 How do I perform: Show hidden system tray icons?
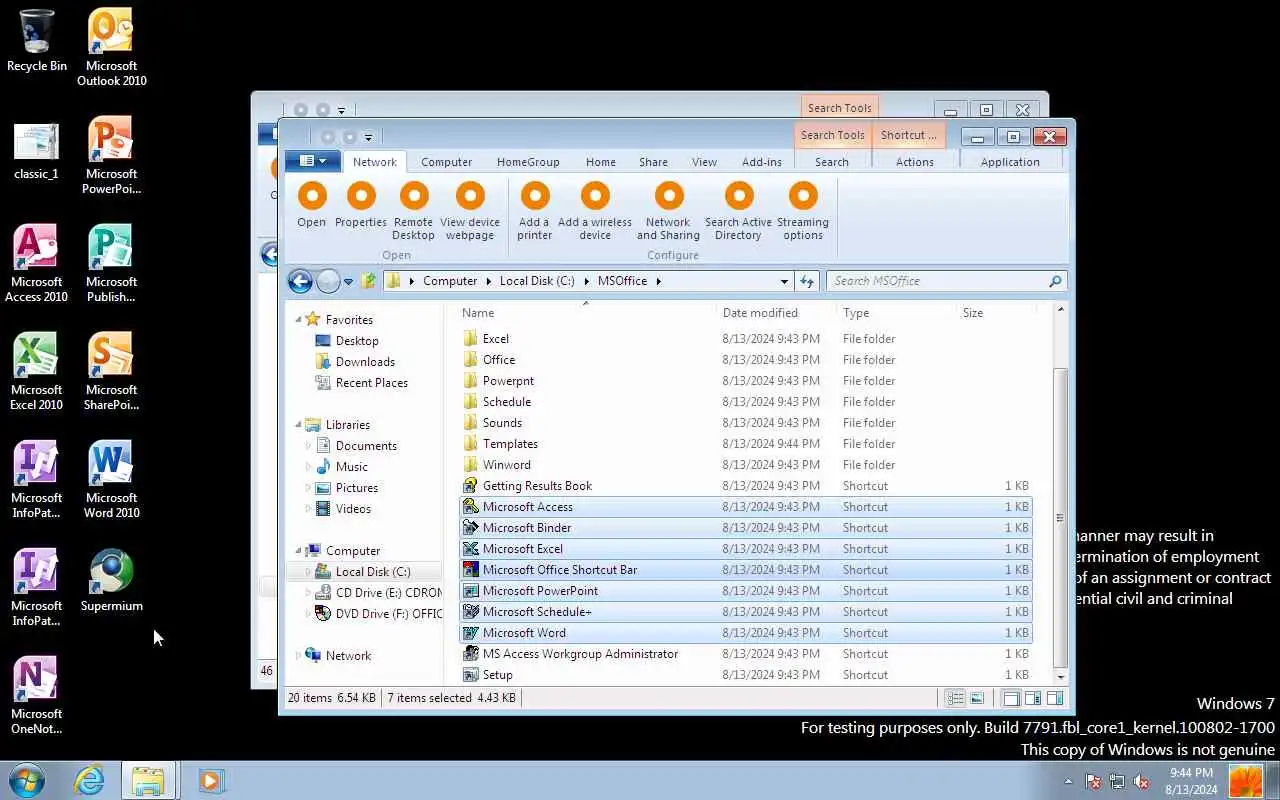[x=1068, y=782]
